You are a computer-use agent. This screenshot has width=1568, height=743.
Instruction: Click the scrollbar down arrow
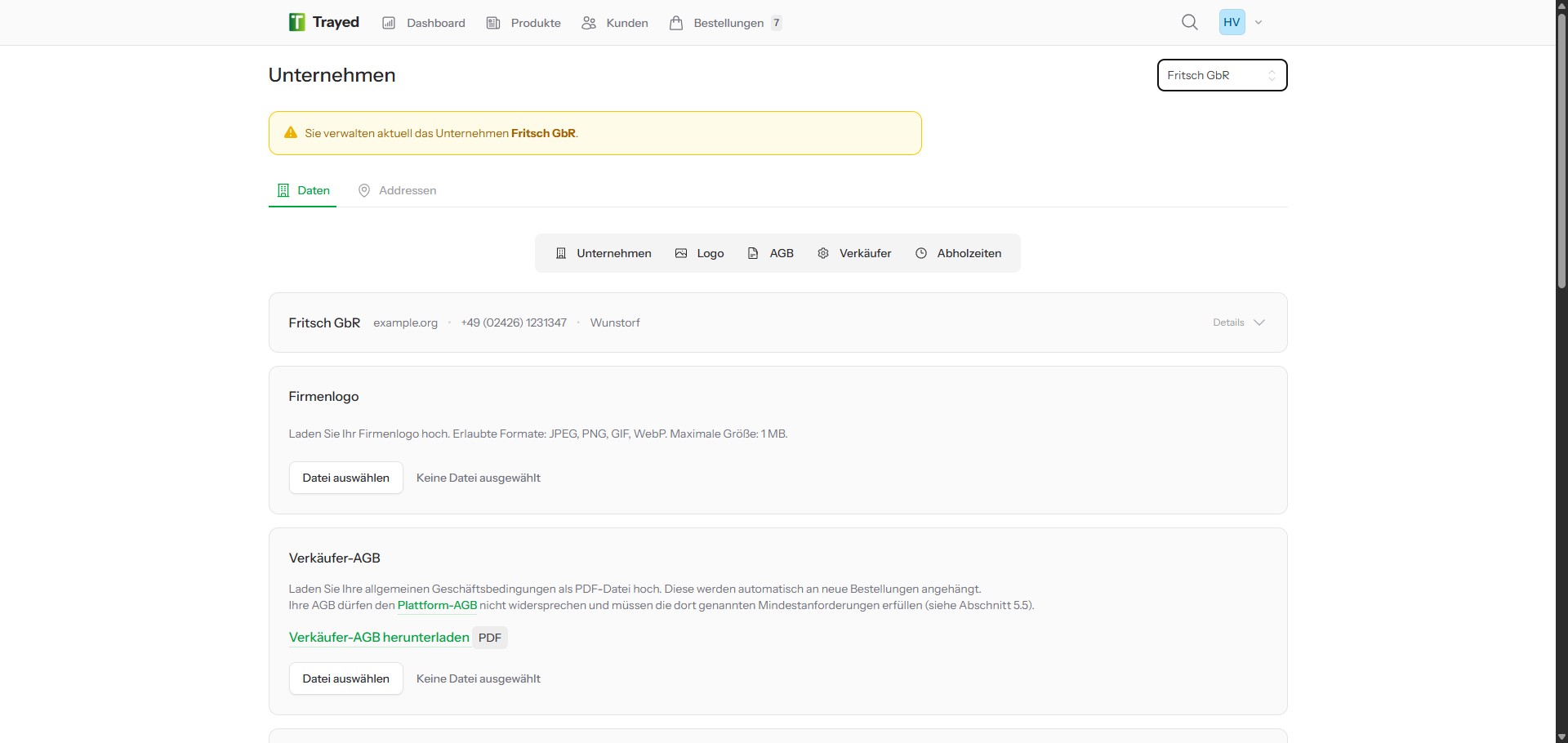coord(1560,736)
